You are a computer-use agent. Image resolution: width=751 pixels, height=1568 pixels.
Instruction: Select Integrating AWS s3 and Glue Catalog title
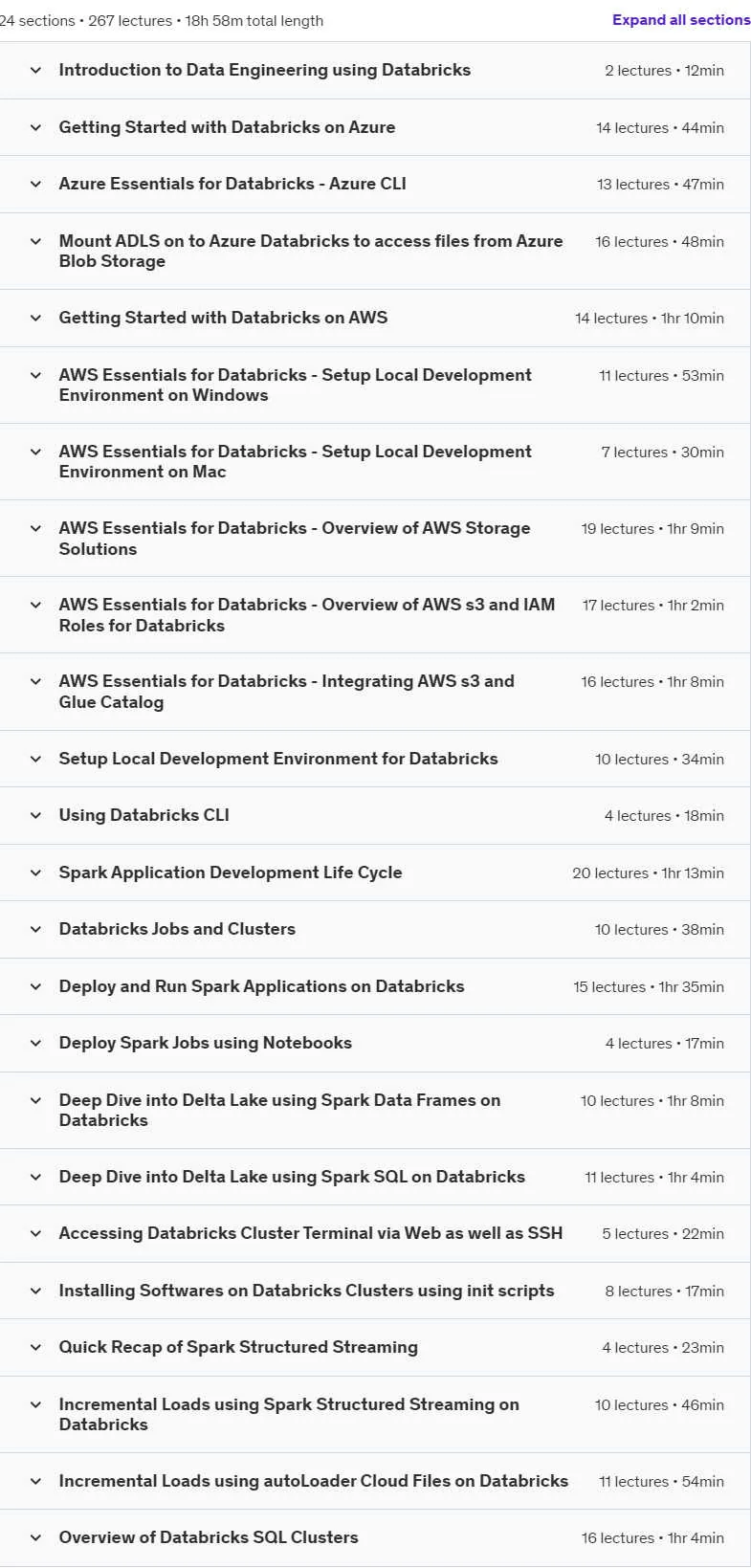point(287,691)
